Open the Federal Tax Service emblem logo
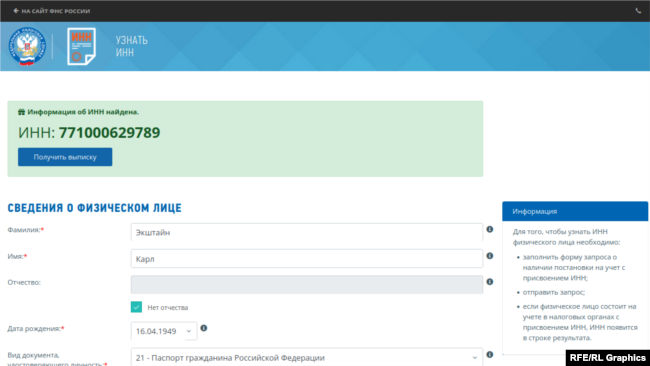Image resolution: width=650 pixels, height=366 pixels. coord(27,46)
